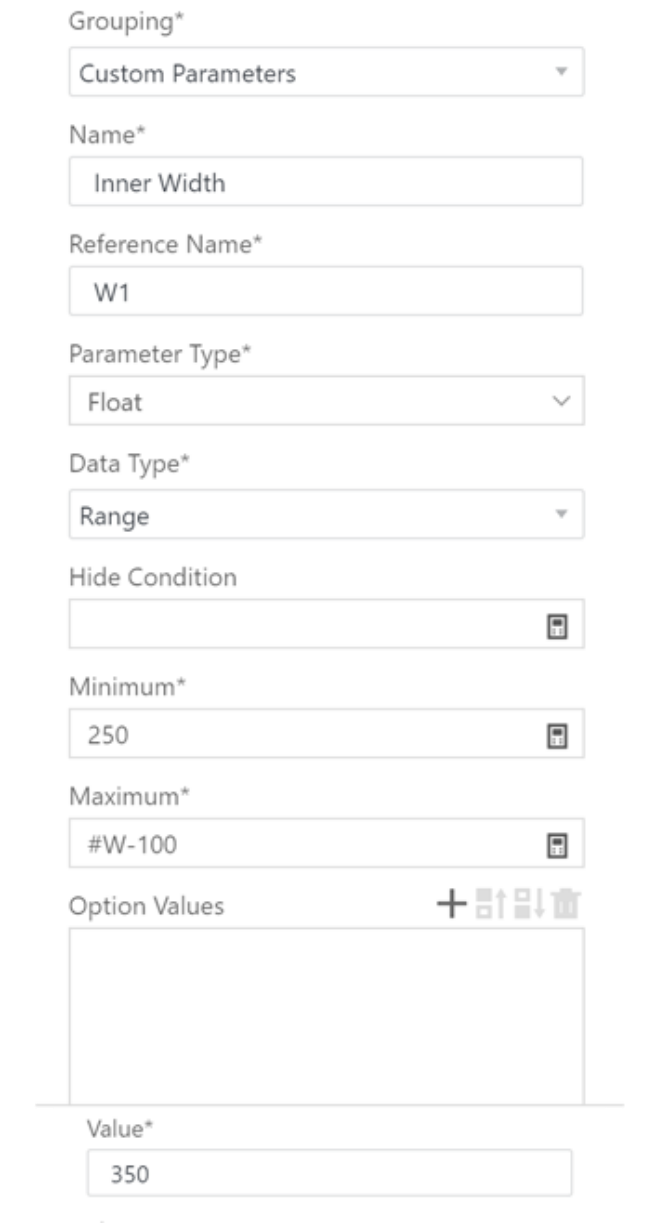Screen dimensions: 670x1224
Task: Click the calculator icon in Minimum field
Action: pos(556,736)
